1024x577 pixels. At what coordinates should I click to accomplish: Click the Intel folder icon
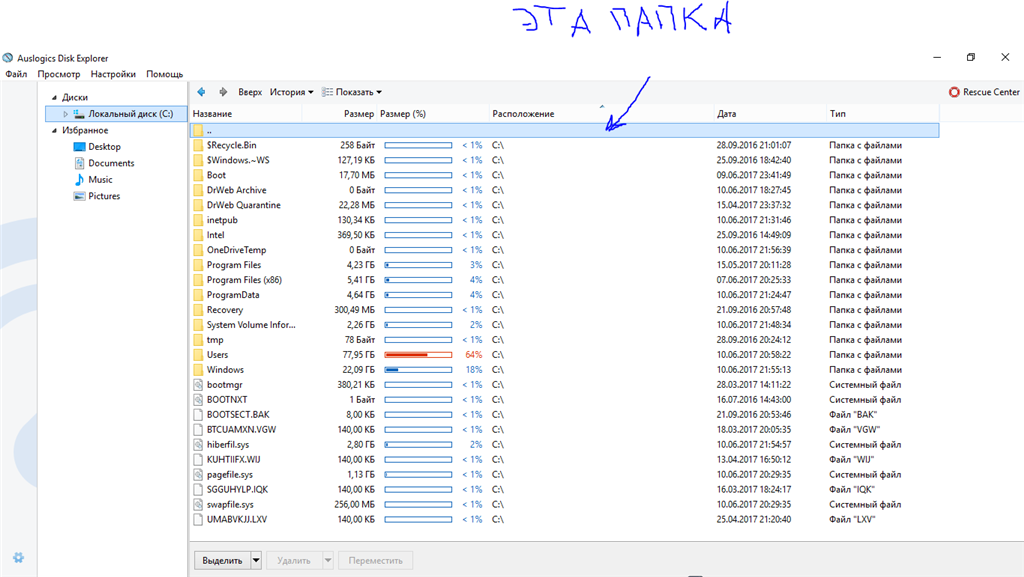pos(198,235)
